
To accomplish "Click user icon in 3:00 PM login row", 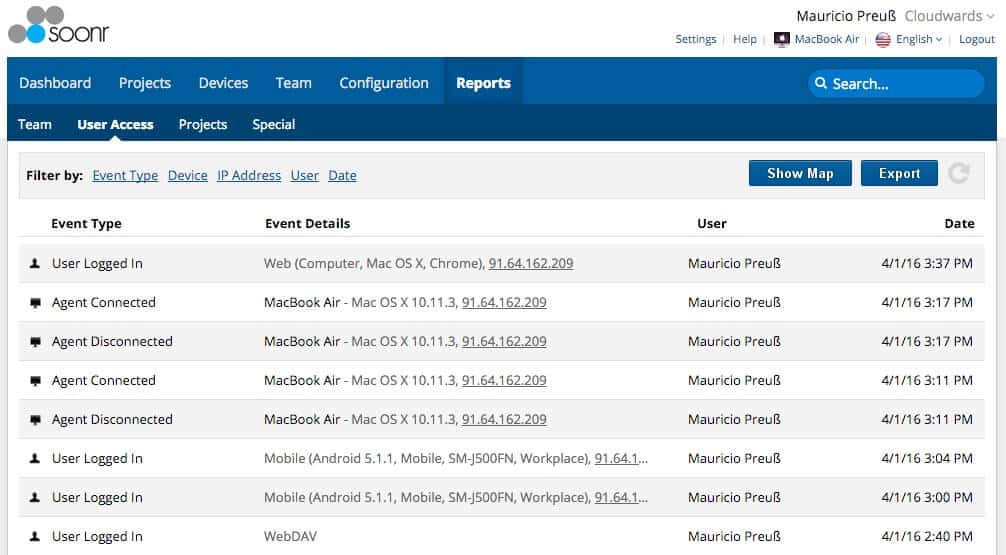I will point(35,497).
